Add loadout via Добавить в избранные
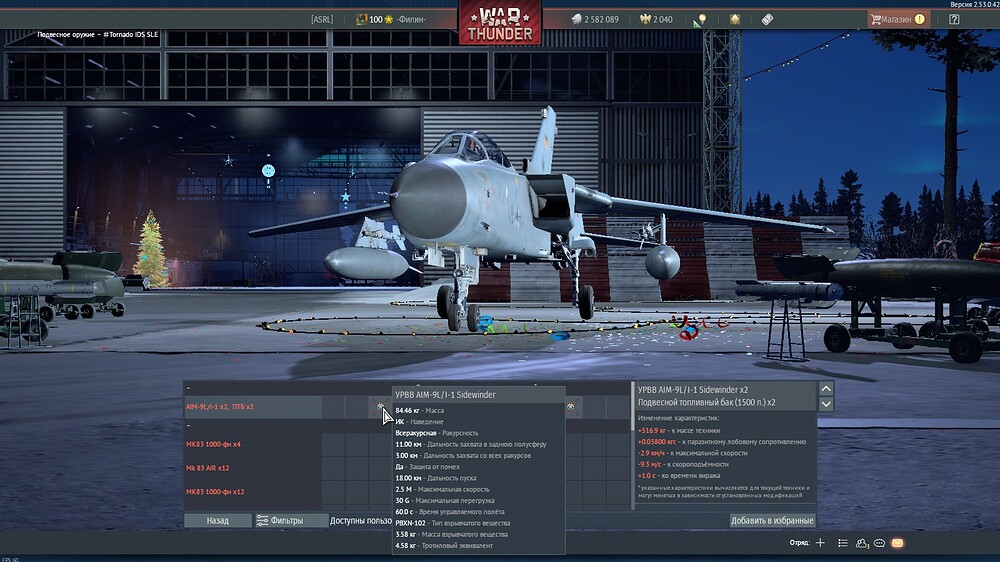Viewport: 1000px width, 562px height. 772,521
